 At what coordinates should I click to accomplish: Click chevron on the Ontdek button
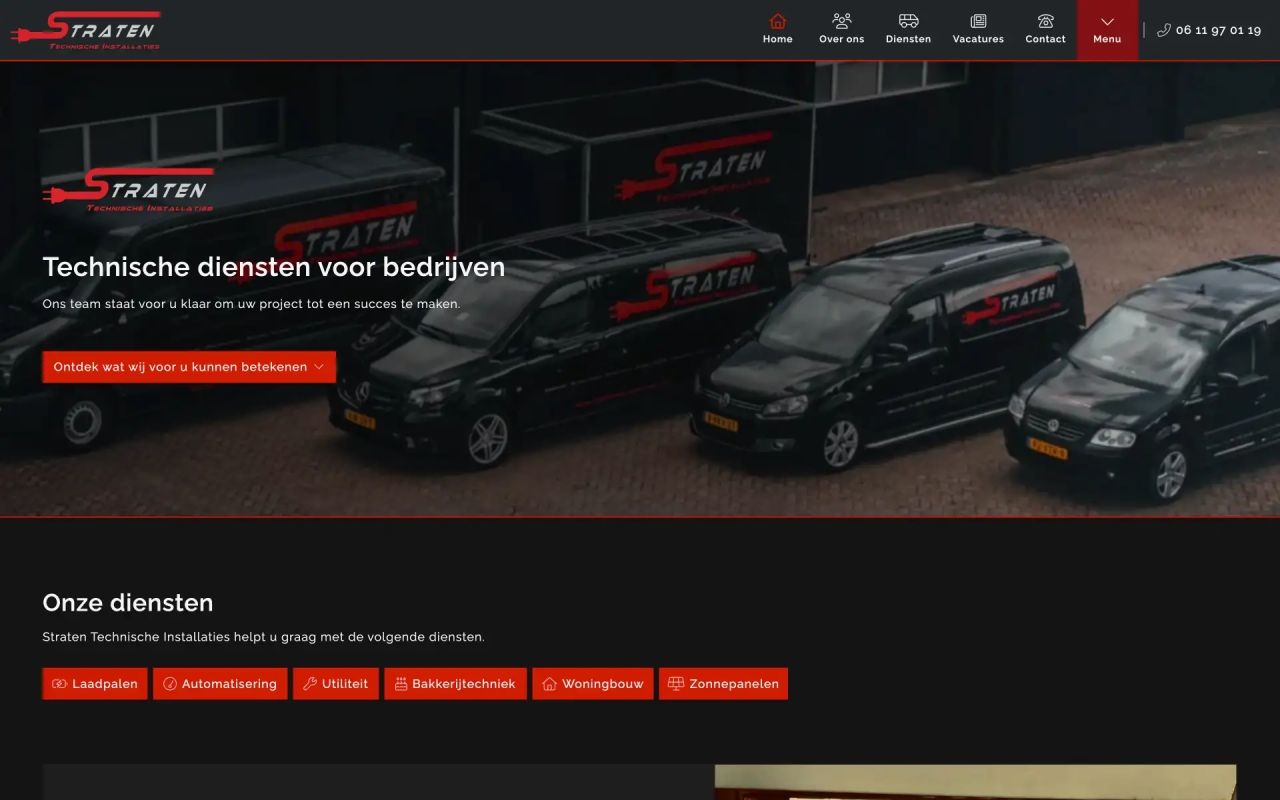(x=319, y=367)
